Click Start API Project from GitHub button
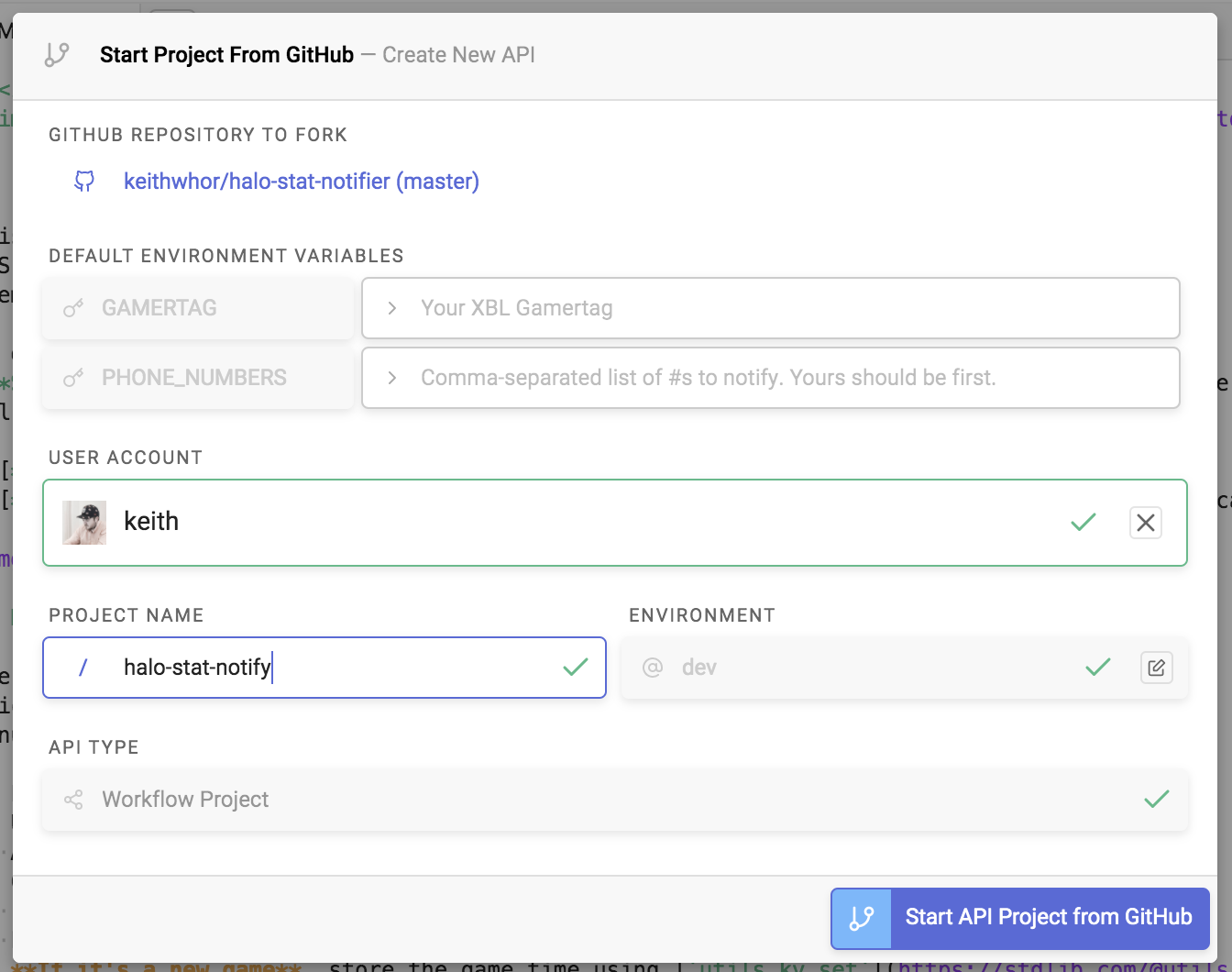 coord(1020,918)
